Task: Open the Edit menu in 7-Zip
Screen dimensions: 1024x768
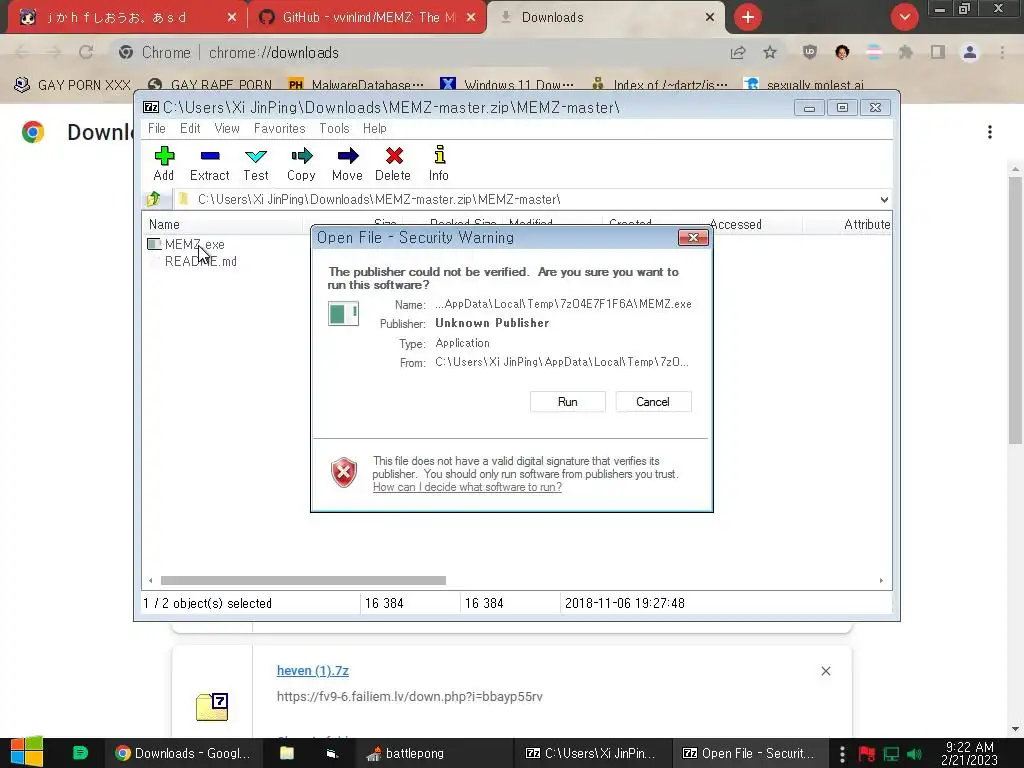Action: 190,128
